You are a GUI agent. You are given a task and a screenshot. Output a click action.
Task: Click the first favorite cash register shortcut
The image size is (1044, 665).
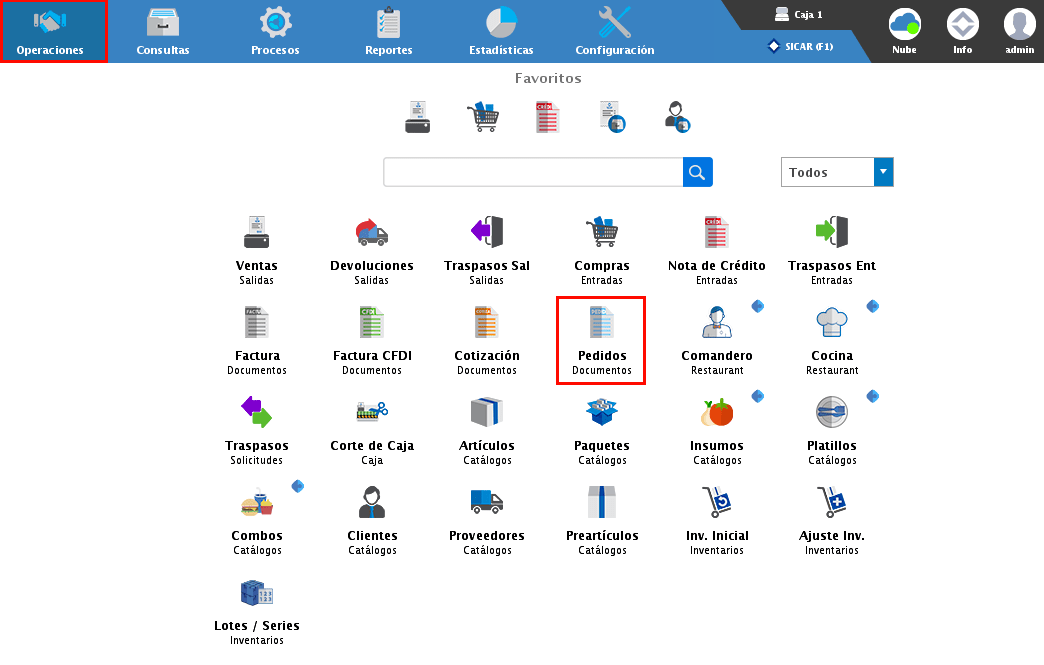417,117
